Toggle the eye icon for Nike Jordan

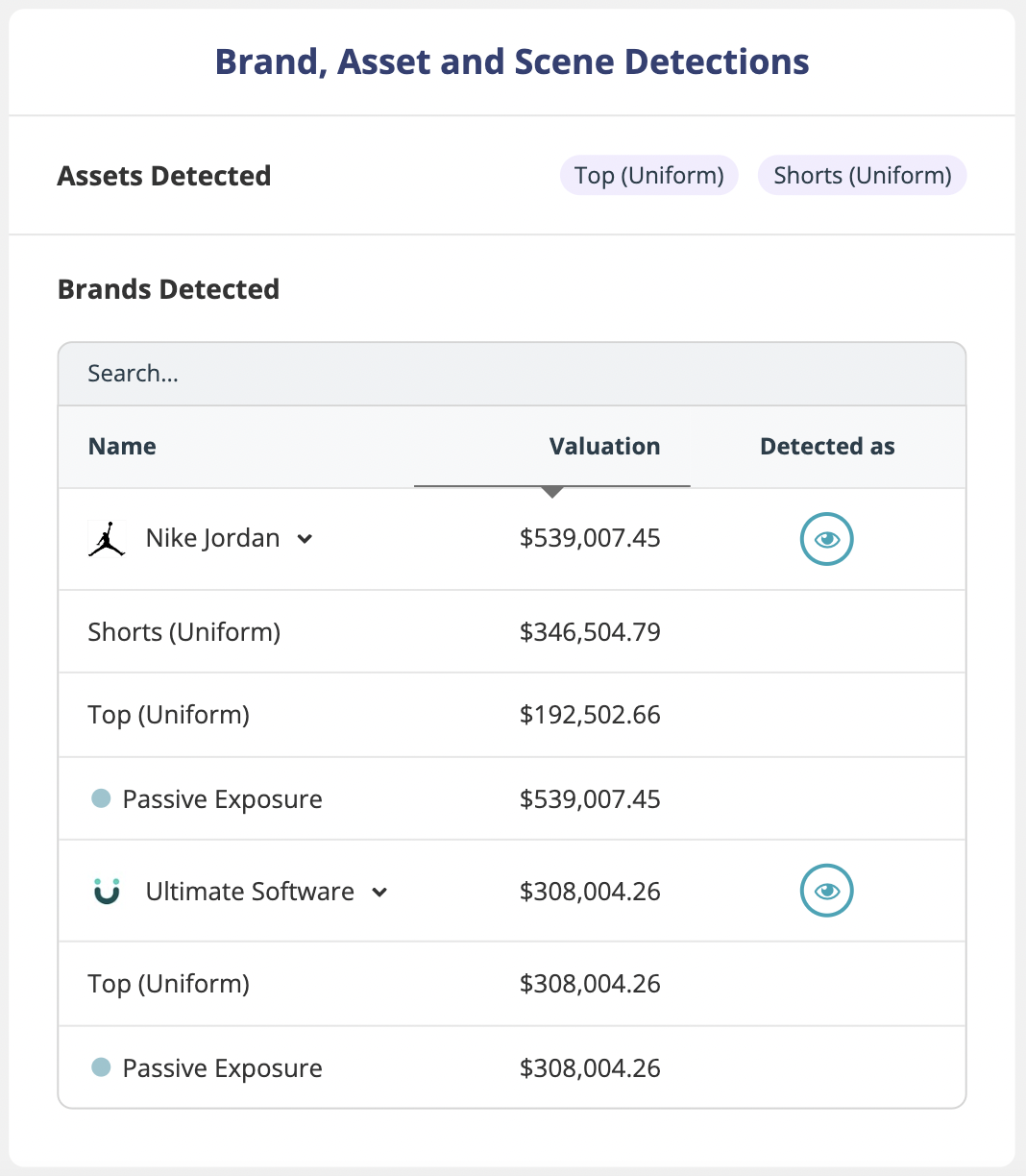pyautogui.click(x=826, y=539)
